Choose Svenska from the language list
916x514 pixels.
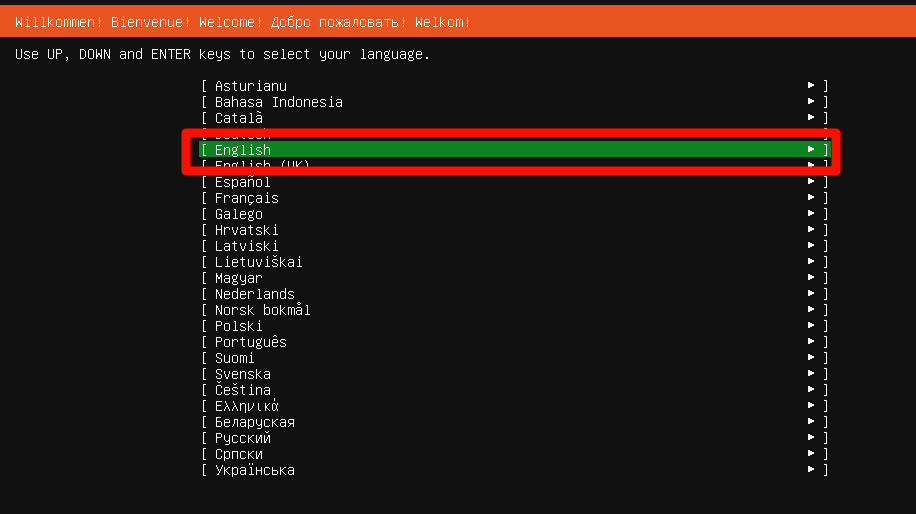242,374
